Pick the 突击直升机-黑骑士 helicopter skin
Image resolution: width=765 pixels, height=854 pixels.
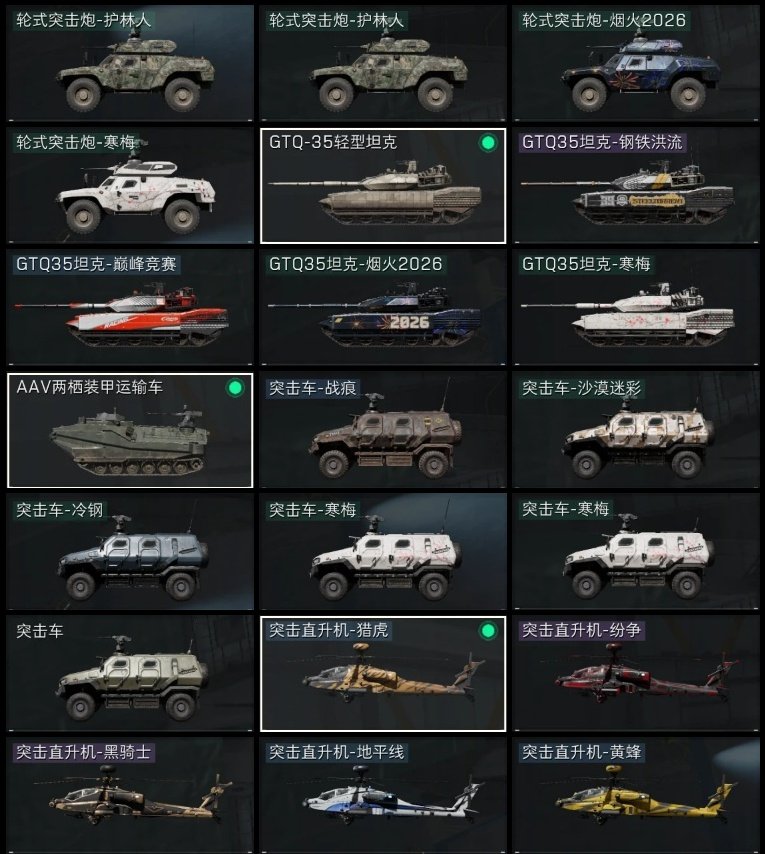click(x=130, y=796)
